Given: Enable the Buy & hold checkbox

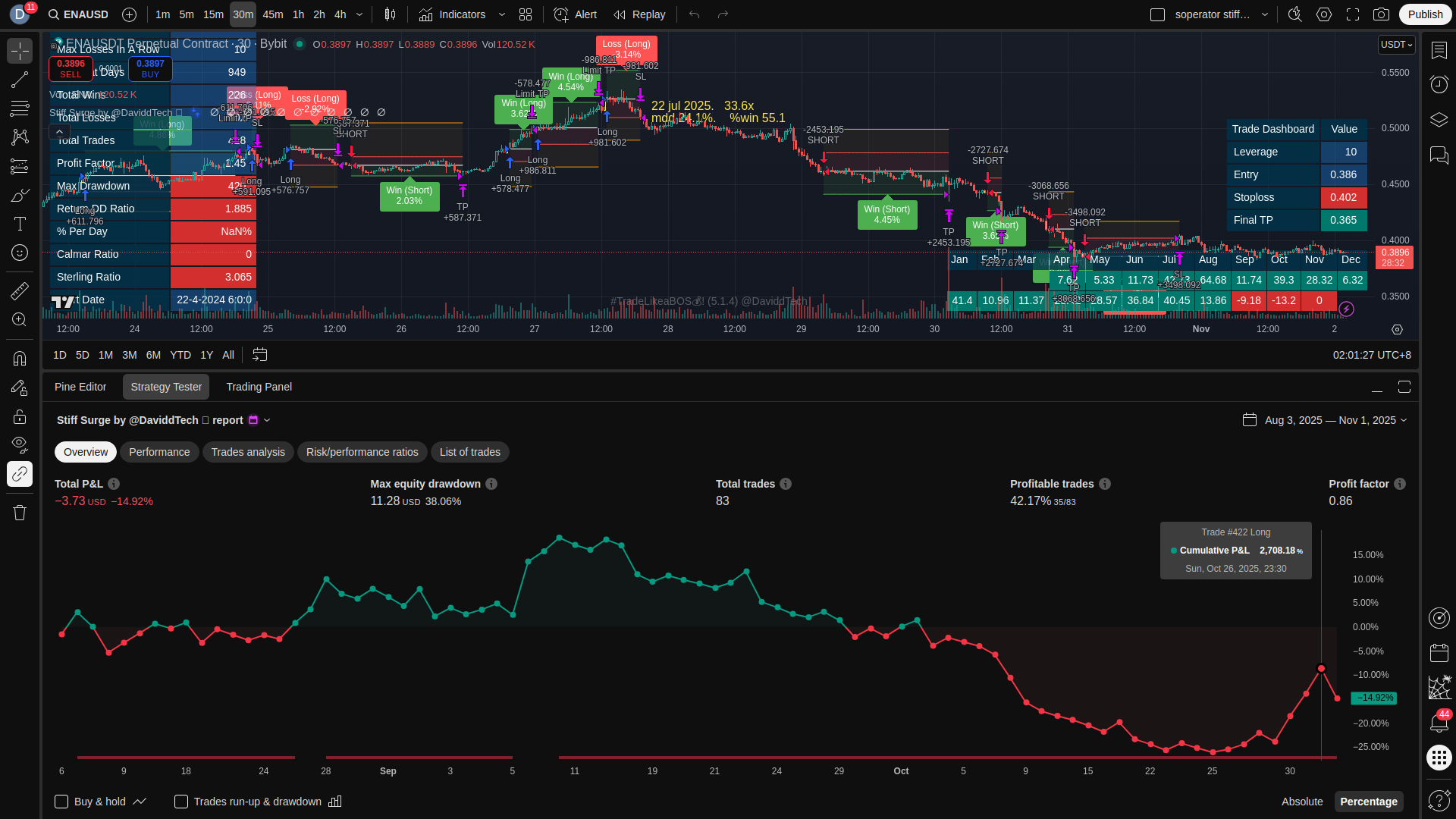Looking at the screenshot, I should pyautogui.click(x=61, y=802).
